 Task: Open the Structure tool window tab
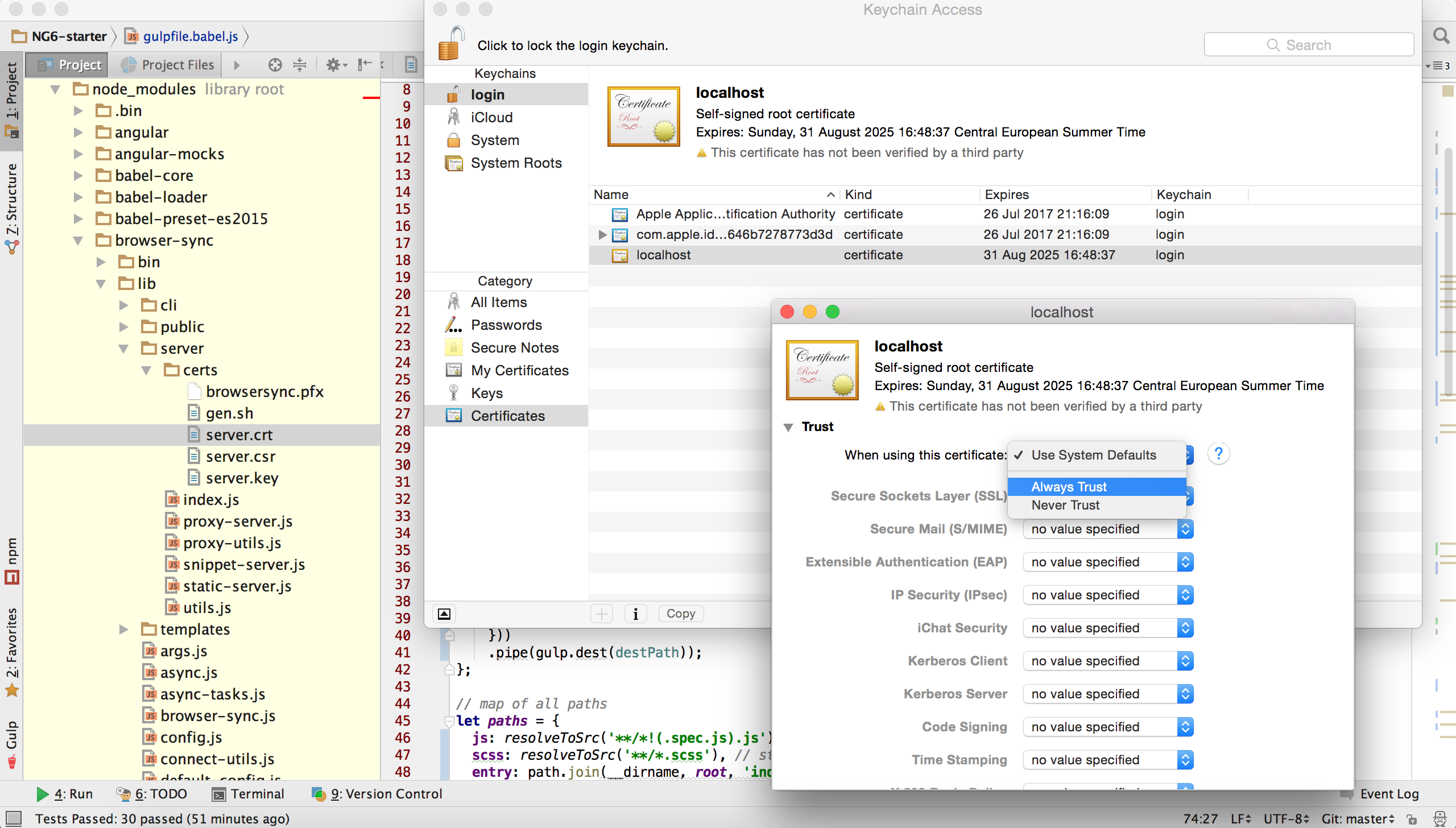point(11,209)
